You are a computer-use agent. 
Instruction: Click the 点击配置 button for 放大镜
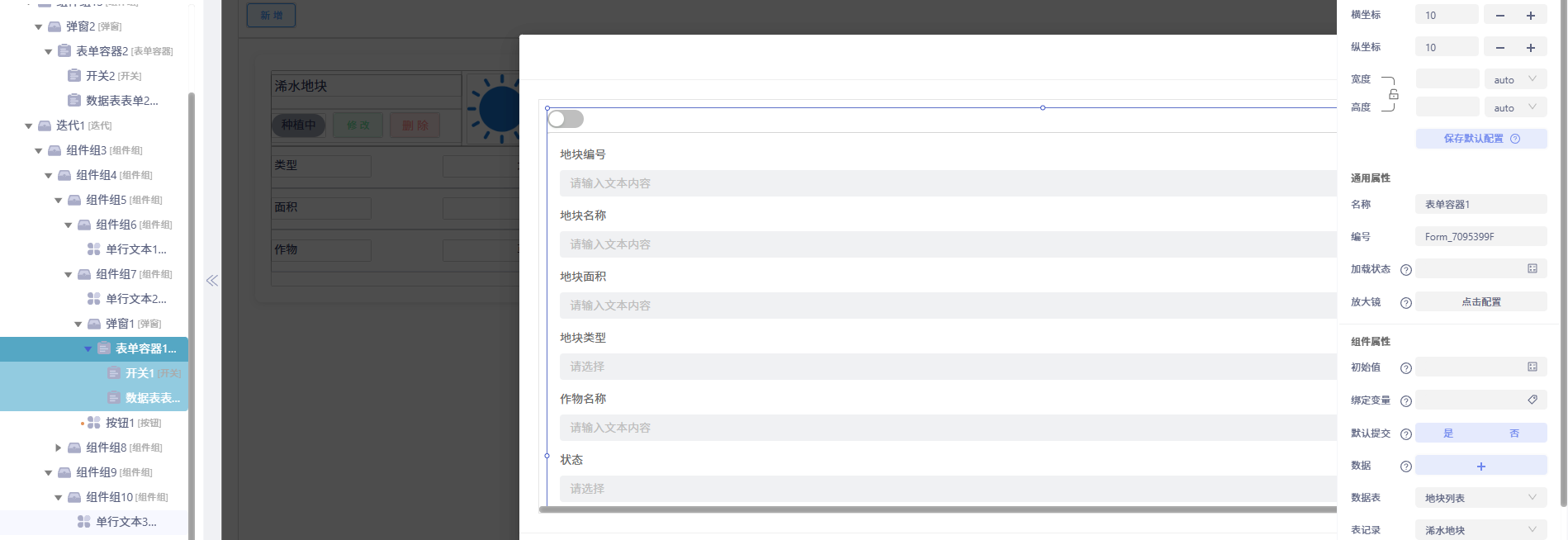1480,302
